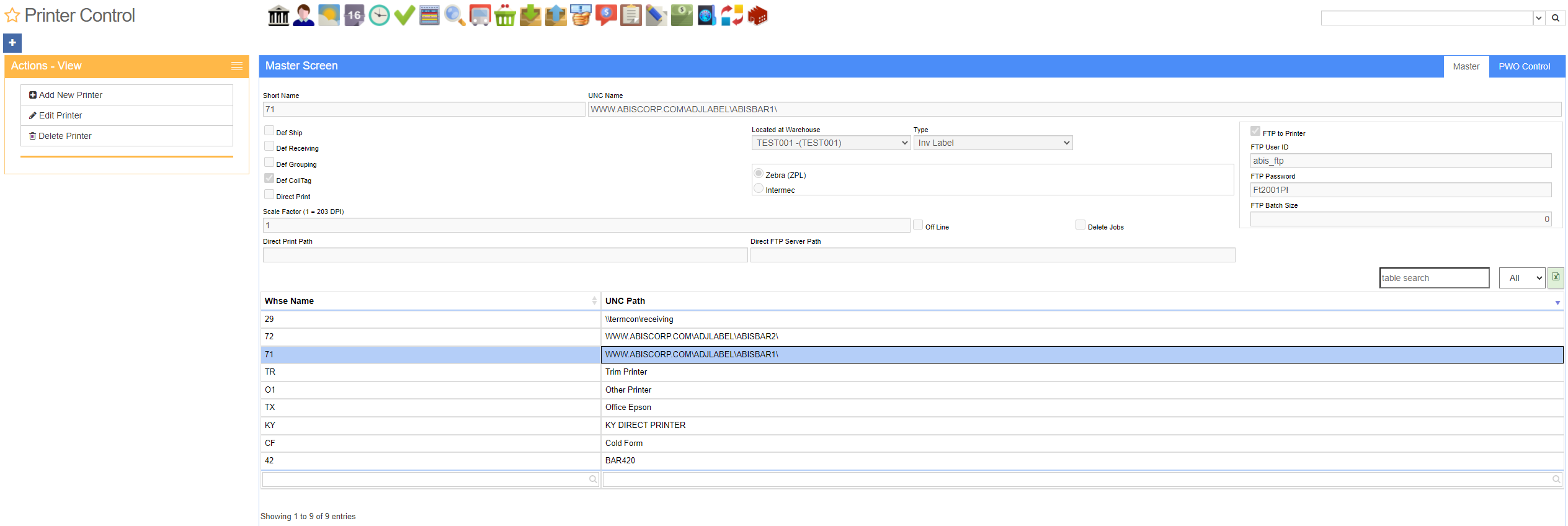
Task: Toggle the FTP to Printer checkbox
Action: point(1255,131)
